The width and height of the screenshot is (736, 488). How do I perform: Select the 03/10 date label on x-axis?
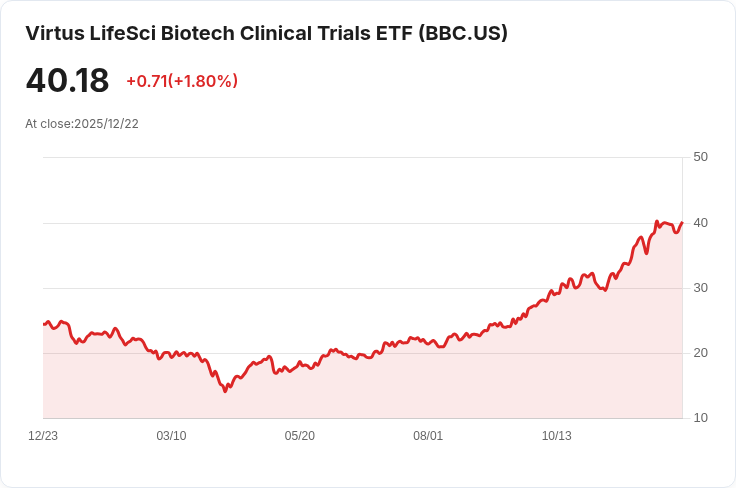tap(171, 436)
